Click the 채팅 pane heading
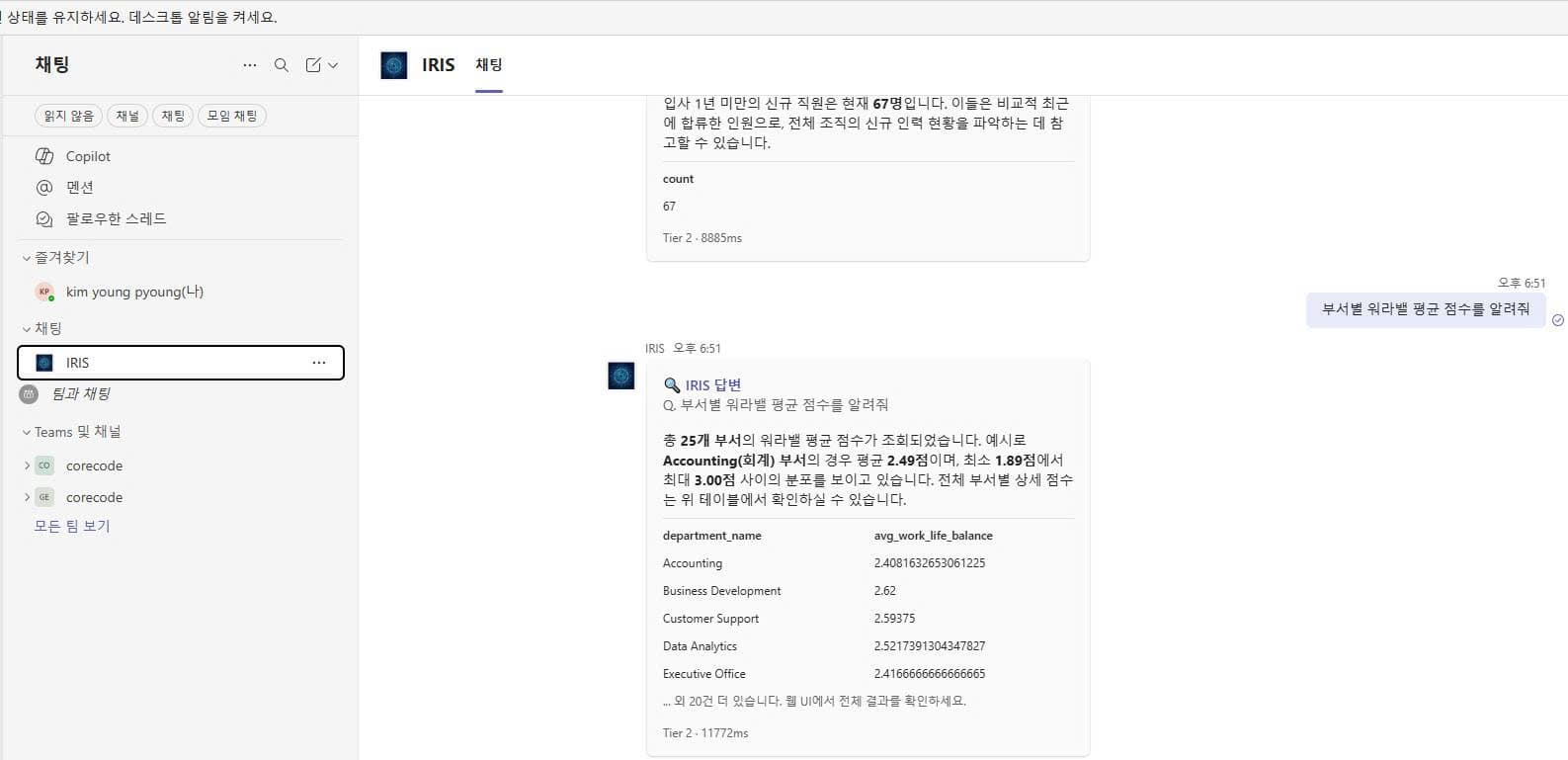This screenshot has width=1568, height=760. 52,65
